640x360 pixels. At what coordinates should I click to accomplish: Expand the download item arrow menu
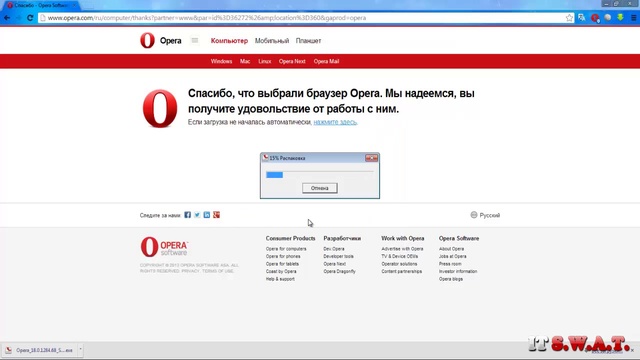coord(80,349)
